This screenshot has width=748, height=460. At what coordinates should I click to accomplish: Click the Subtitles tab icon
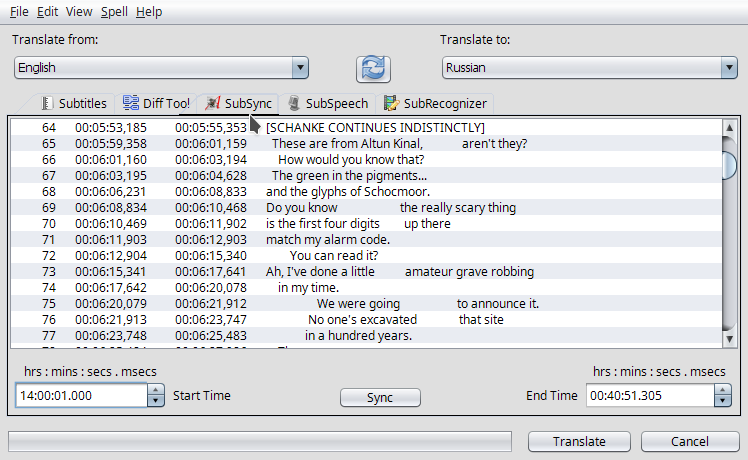tap(47, 104)
